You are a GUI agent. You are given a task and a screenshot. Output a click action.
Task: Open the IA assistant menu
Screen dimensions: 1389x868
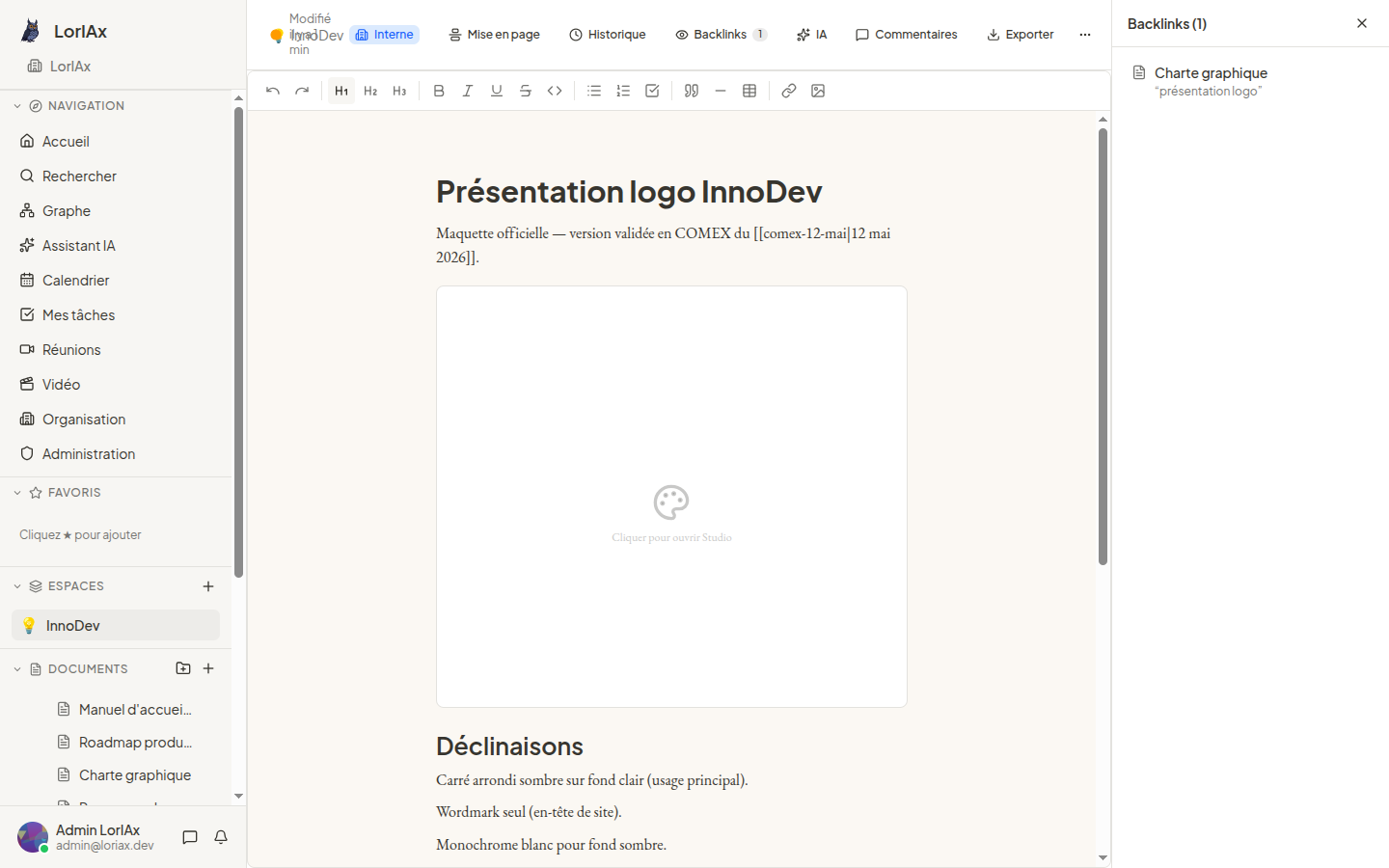coord(812,35)
